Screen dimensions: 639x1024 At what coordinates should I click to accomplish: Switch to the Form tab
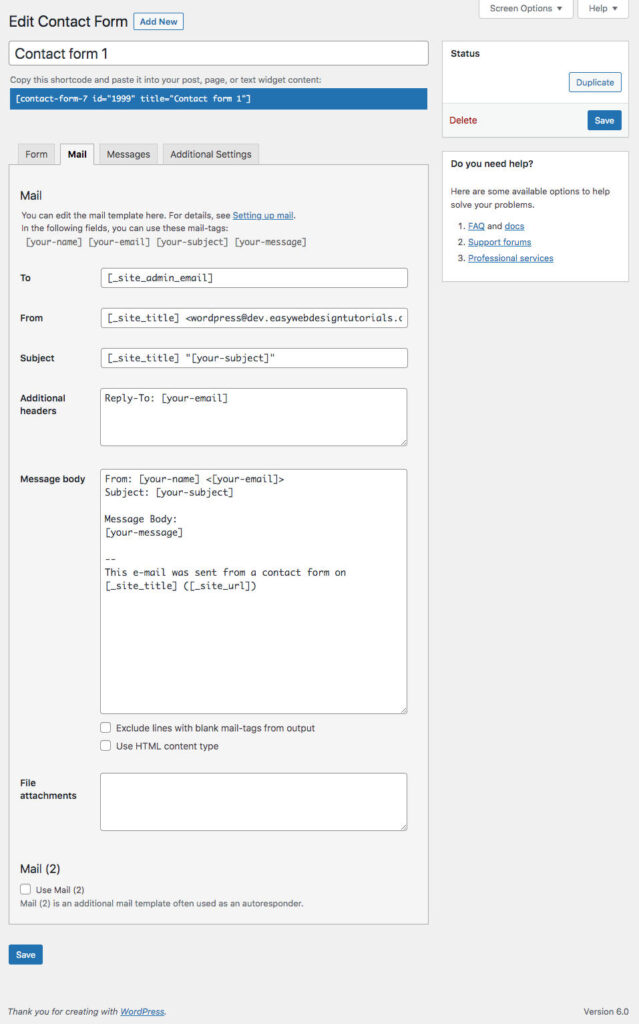pos(35,154)
